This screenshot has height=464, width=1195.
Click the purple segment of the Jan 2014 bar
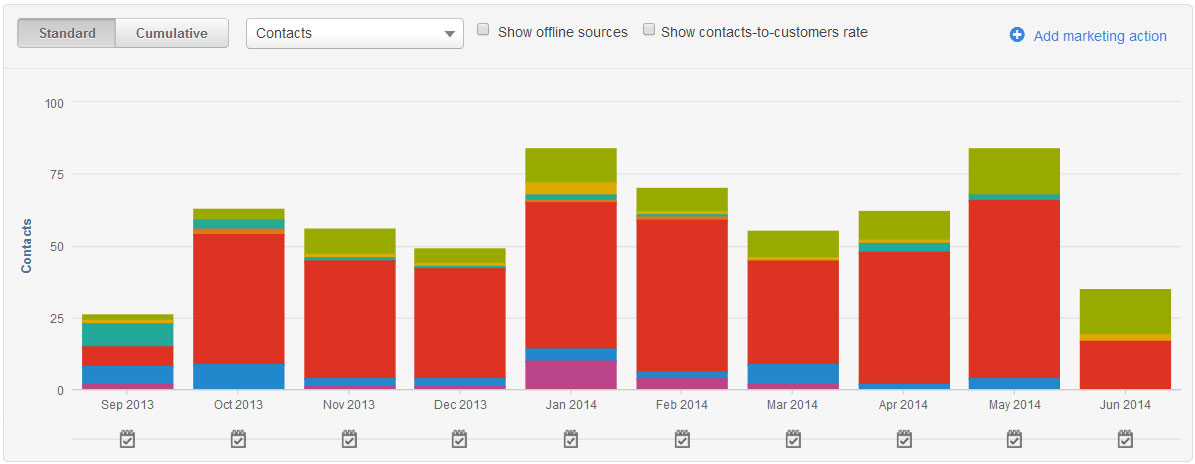571,375
